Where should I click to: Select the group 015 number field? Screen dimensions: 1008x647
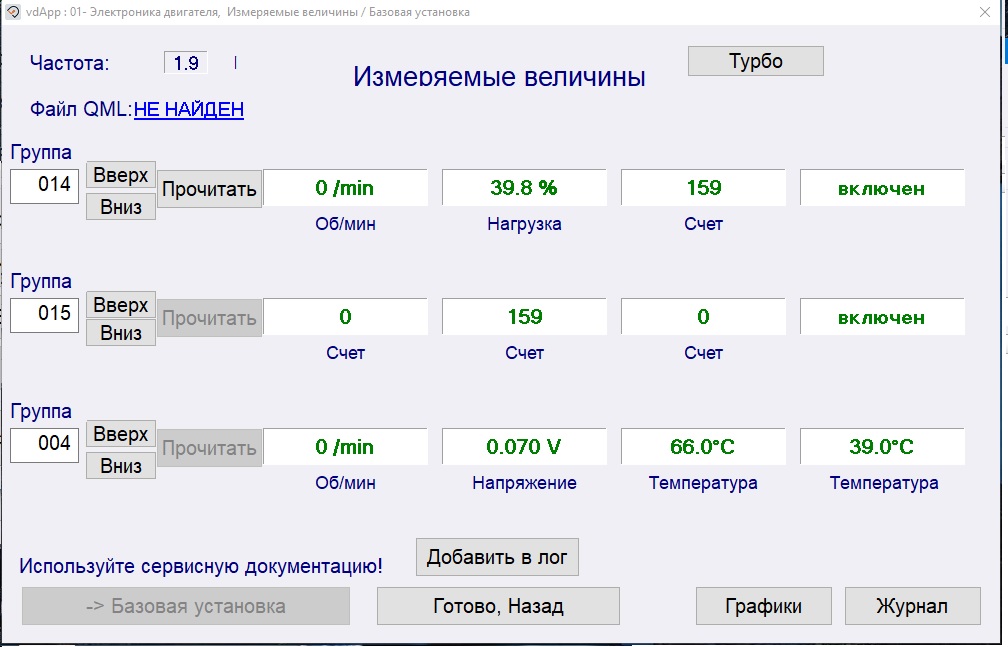click(x=45, y=315)
